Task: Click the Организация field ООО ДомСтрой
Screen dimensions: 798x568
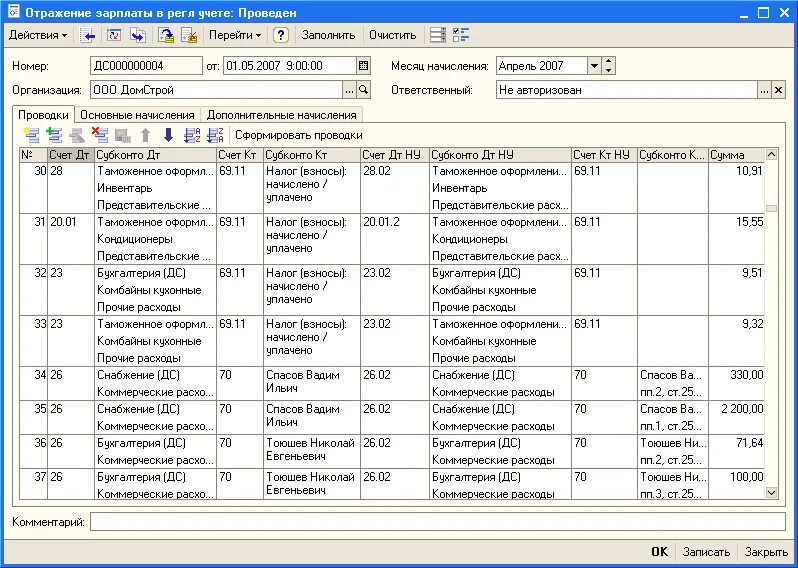Action: tap(217, 90)
